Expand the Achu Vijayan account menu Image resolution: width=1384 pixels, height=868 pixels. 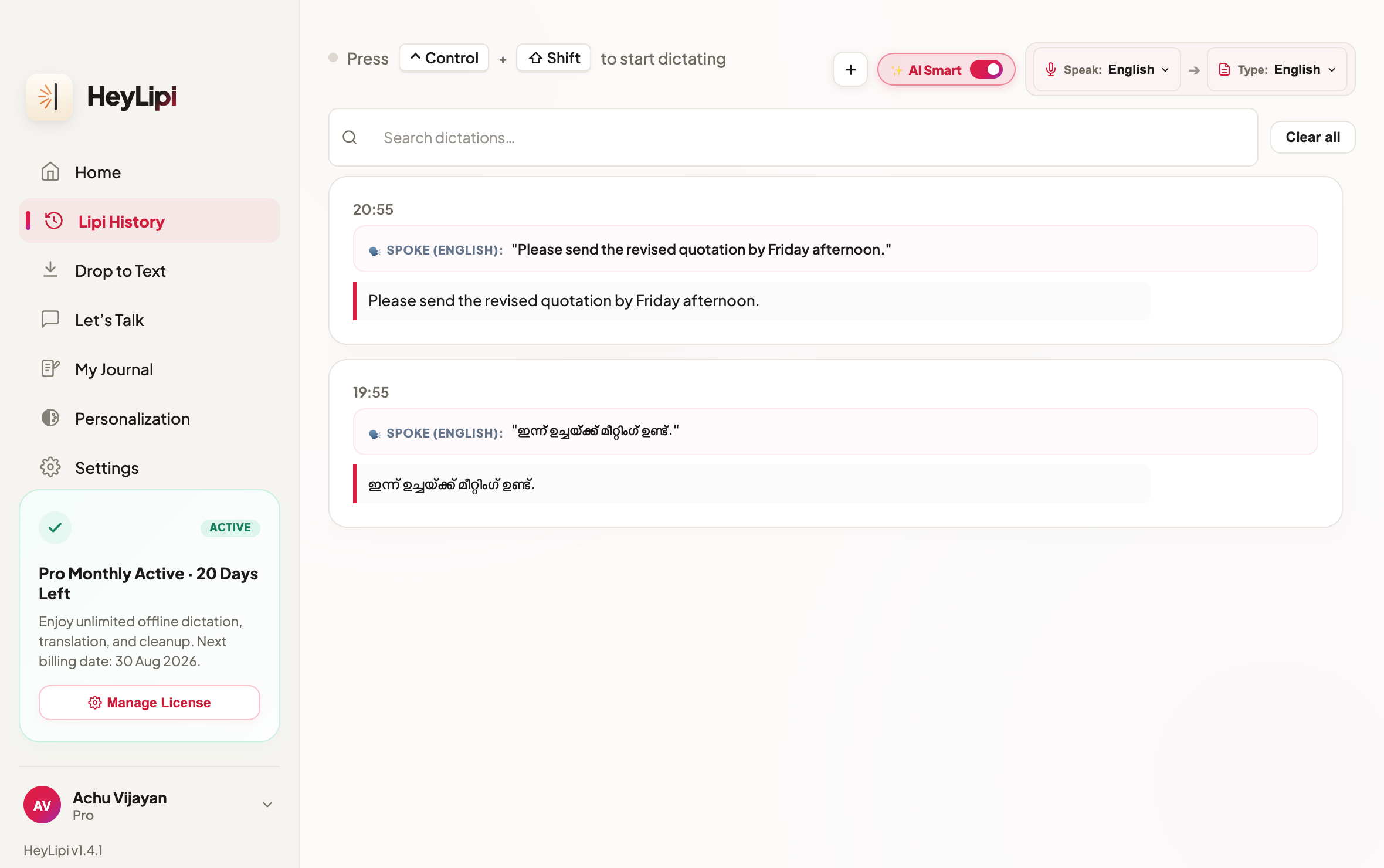point(267,805)
